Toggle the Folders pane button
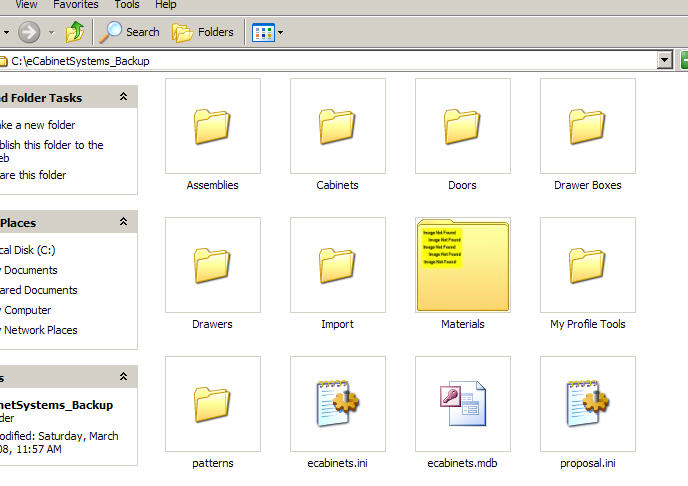This screenshot has width=688, height=486. point(203,32)
